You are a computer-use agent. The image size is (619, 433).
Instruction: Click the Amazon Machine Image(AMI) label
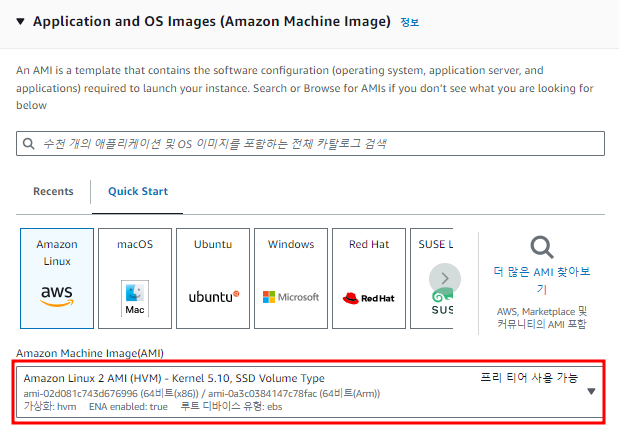click(90, 353)
